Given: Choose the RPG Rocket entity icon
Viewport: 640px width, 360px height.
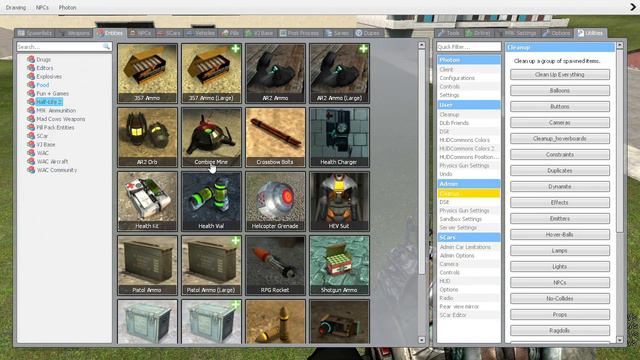Looking at the screenshot, I should click(276, 265).
